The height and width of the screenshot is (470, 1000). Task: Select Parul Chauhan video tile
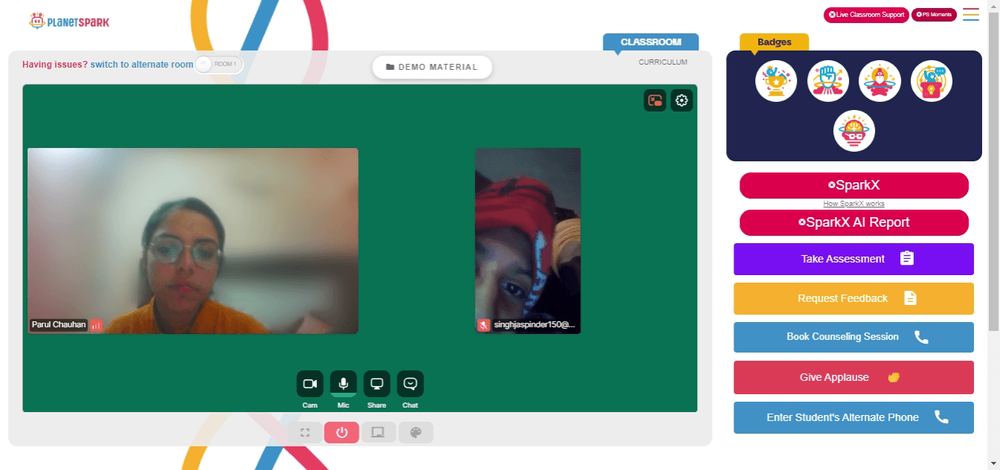pyautogui.click(x=193, y=241)
